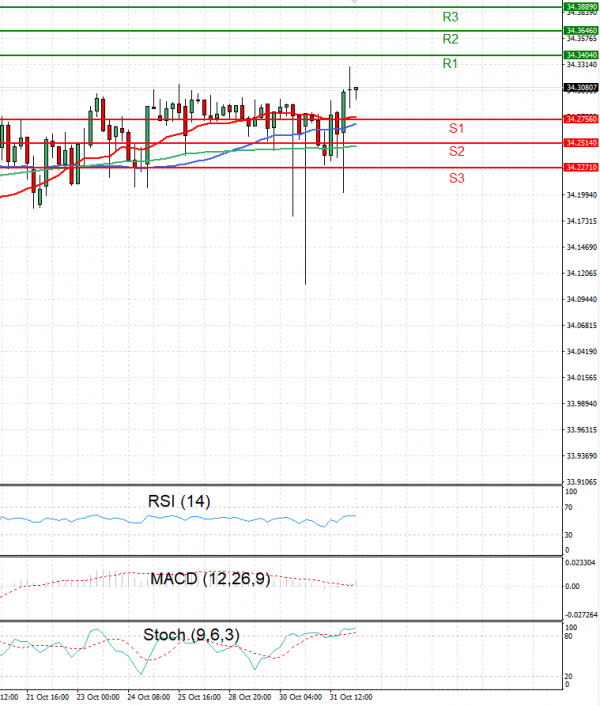Click the 33.91065 price axis value
Image resolution: width=600 pixels, height=706 pixels.
[x=582, y=482]
